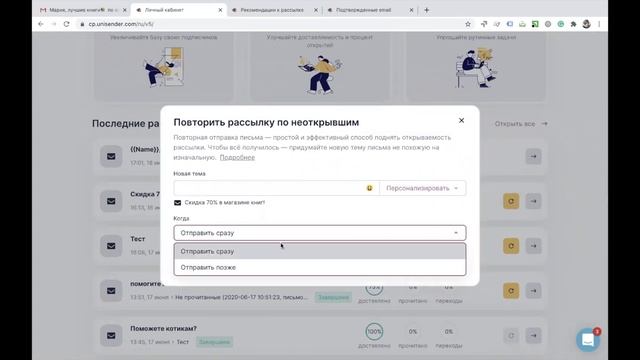Click the green square extension icon

[x=535, y=24]
